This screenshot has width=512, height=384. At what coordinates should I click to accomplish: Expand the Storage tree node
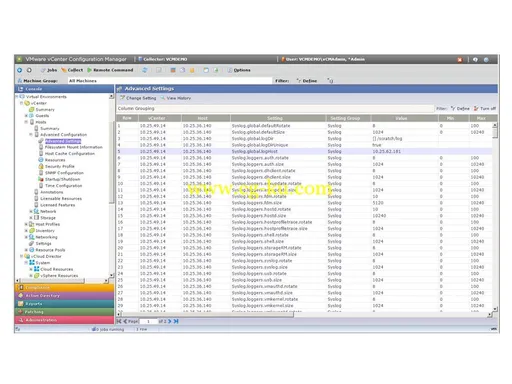[x=31, y=218]
